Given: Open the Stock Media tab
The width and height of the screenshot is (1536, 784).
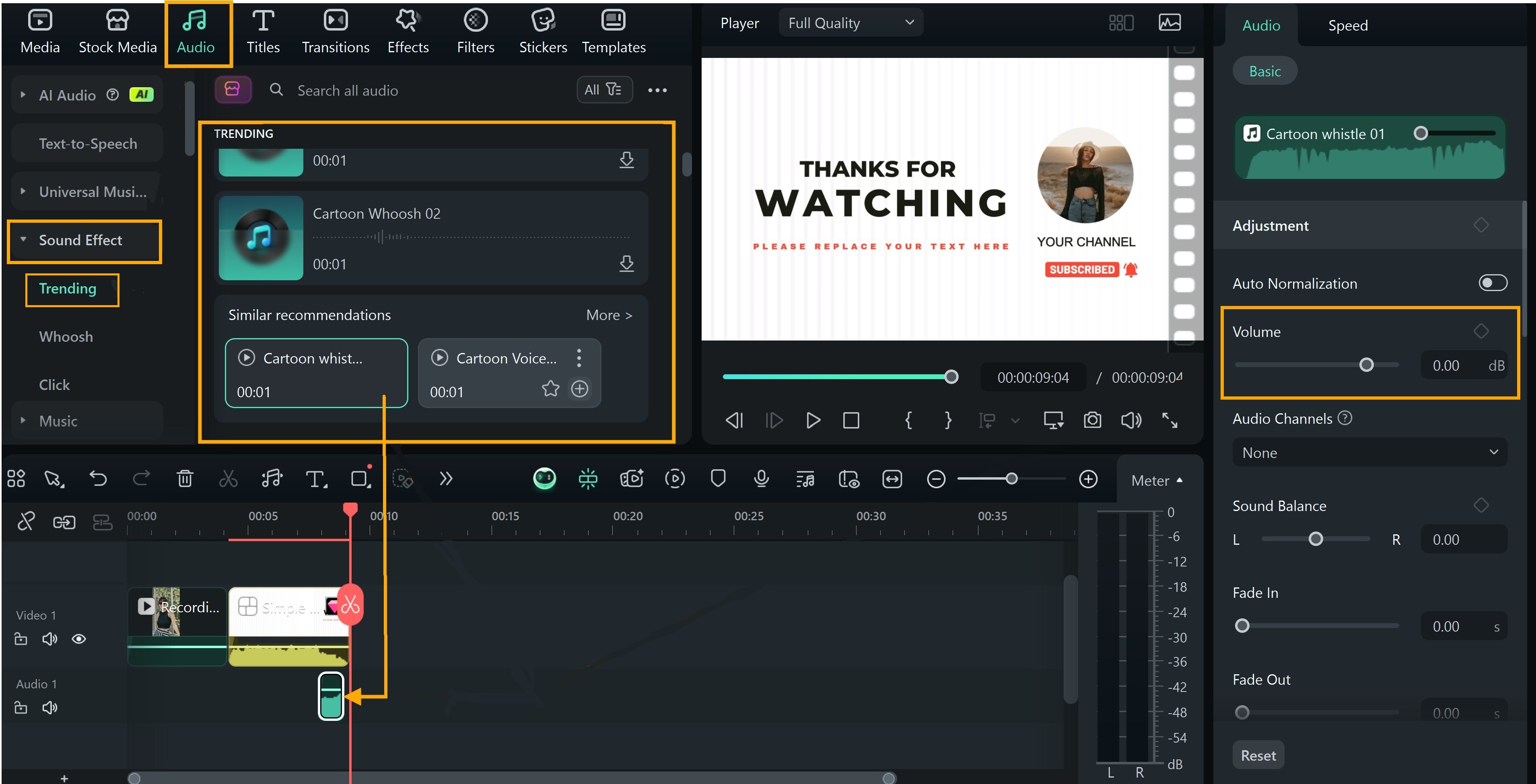Looking at the screenshot, I should click(x=117, y=32).
